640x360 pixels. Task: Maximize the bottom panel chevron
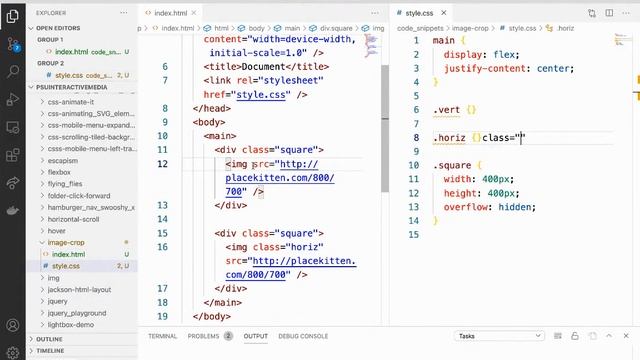point(609,336)
